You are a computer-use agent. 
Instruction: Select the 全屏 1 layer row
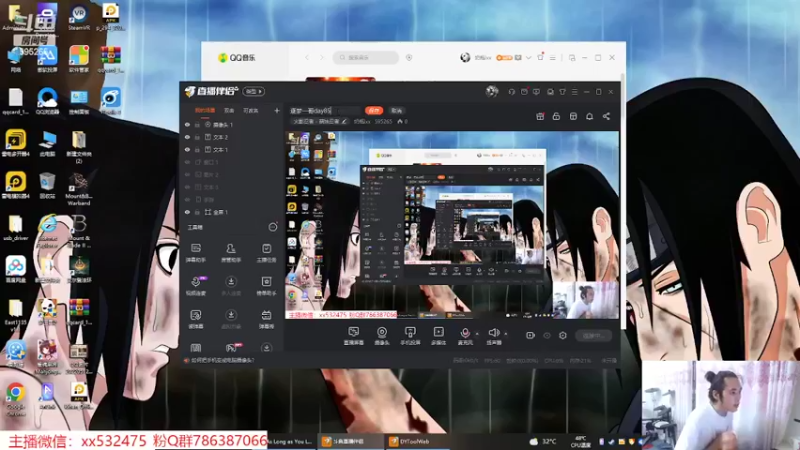click(233, 212)
